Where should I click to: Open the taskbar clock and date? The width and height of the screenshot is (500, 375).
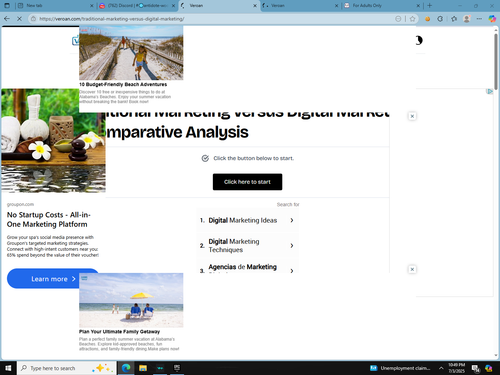coord(457,368)
